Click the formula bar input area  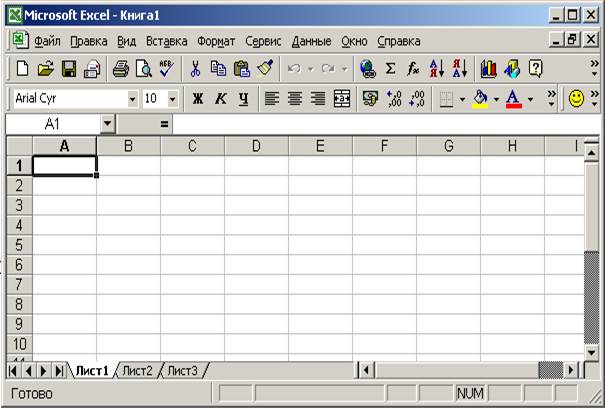click(x=386, y=124)
